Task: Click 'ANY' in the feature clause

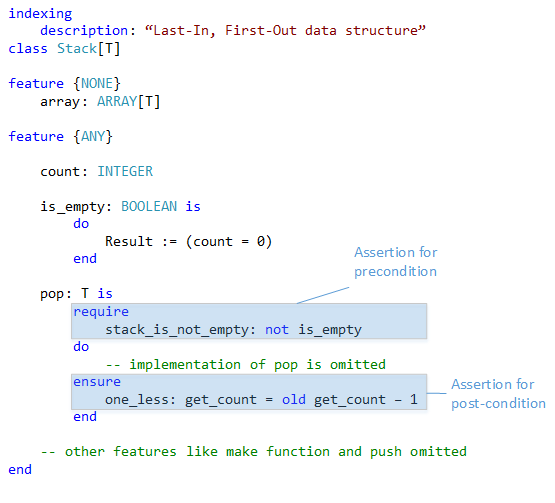Action: tap(93, 136)
